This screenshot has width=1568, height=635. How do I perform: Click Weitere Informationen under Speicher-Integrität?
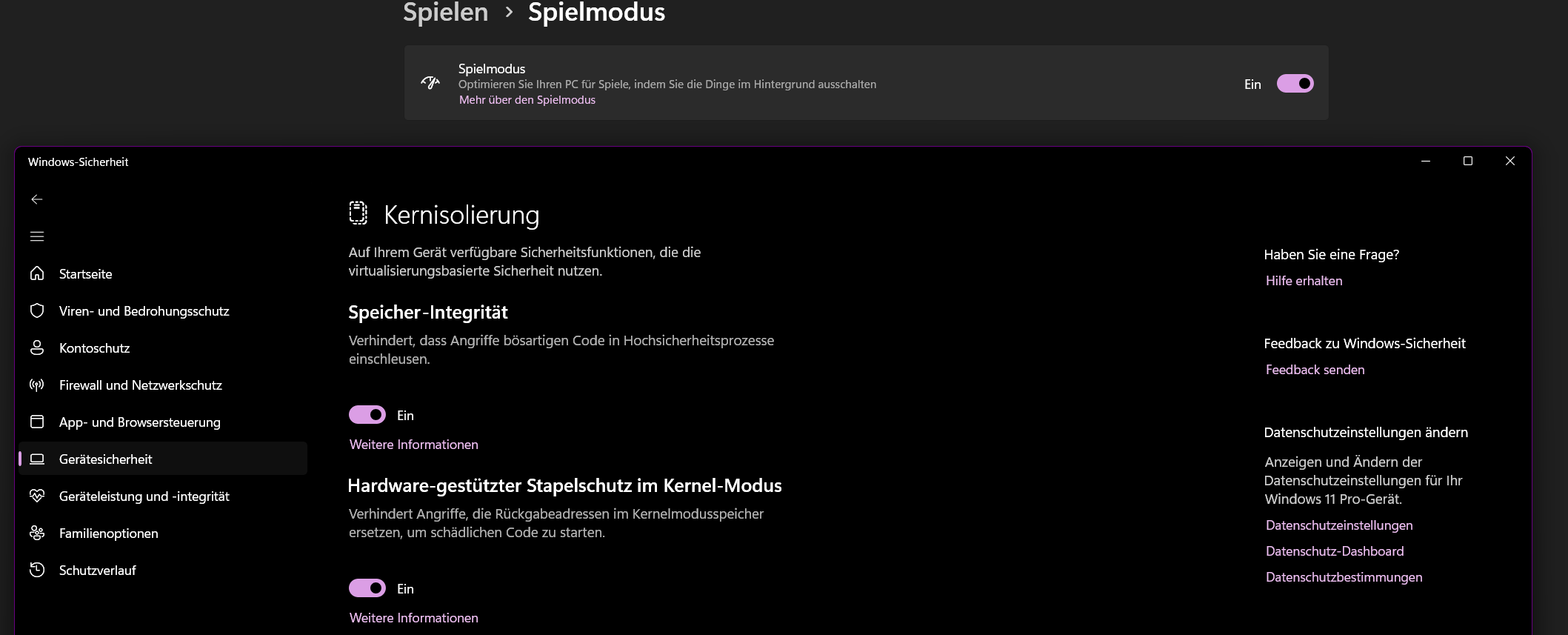pos(414,445)
